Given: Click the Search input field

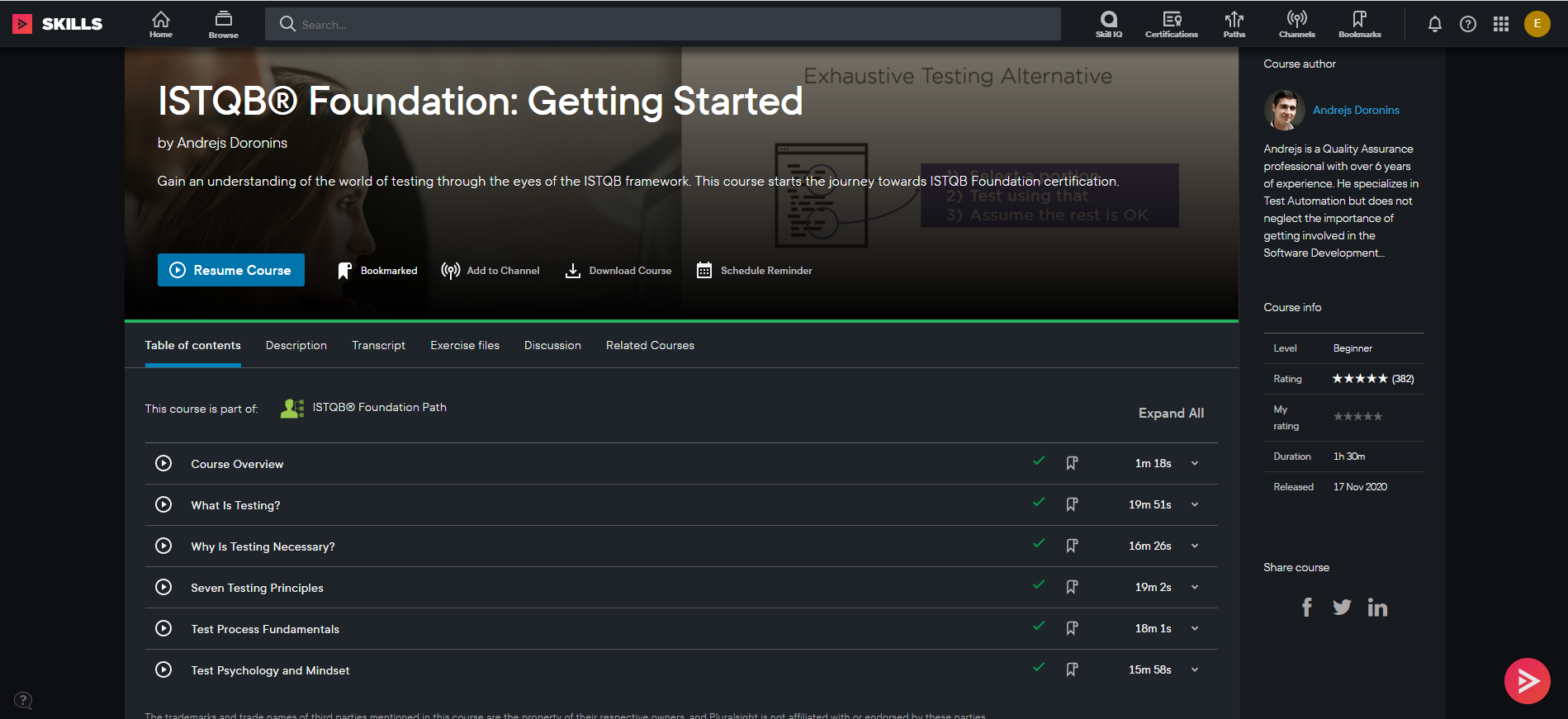Looking at the screenshot, I should [663, 24].
